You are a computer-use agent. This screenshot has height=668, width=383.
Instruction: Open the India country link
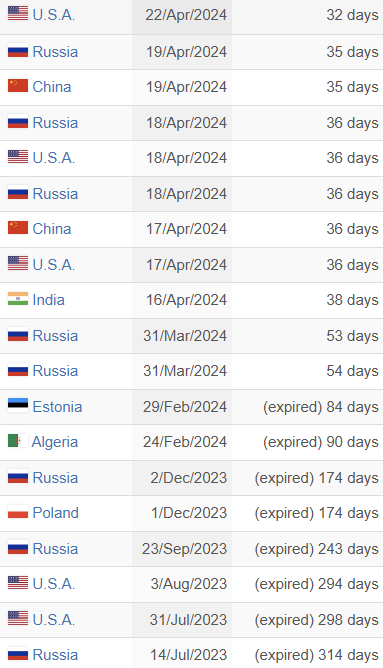pyautogui.click(x=49, y=300)
